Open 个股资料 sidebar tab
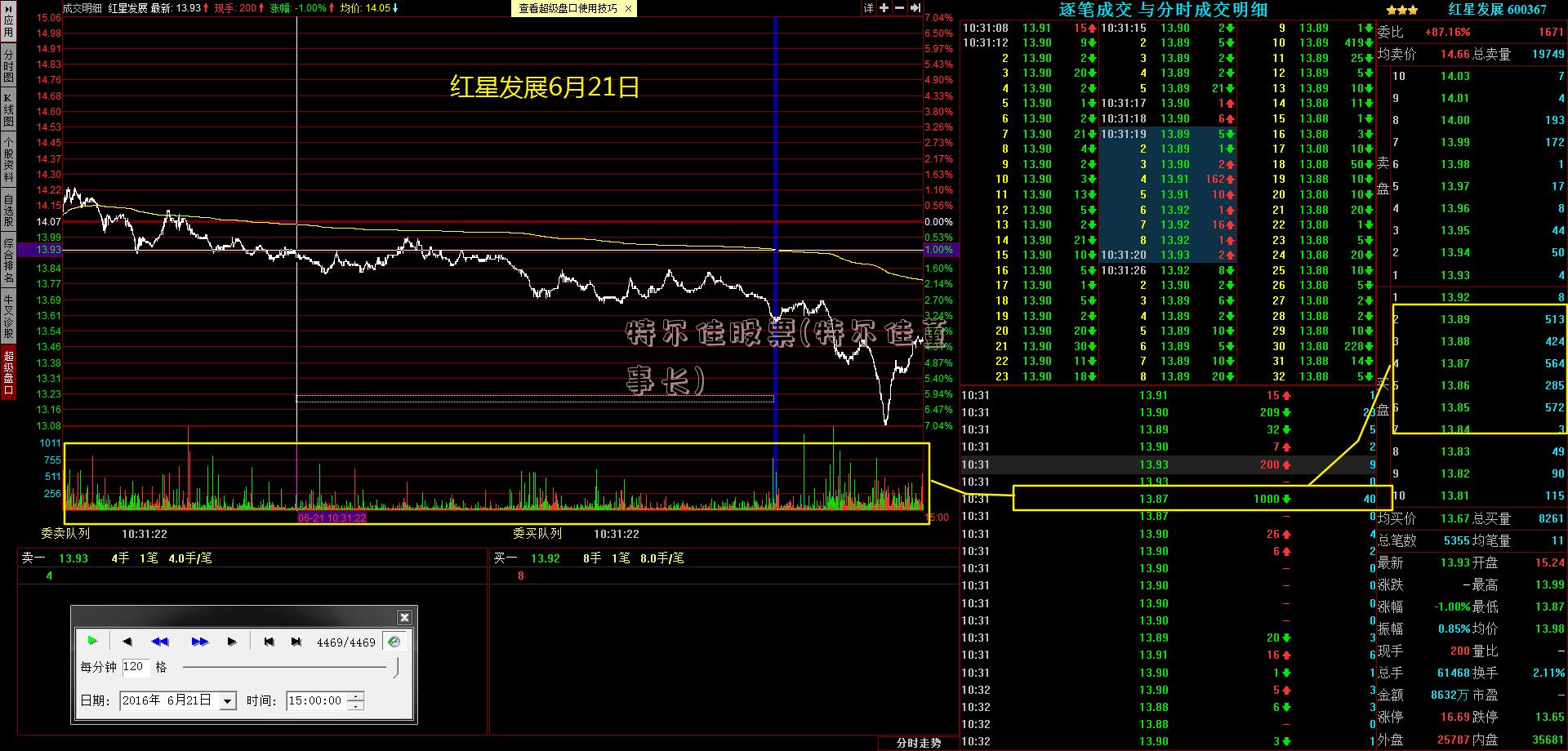Image resolution: width=1568 pixels, height=751 pixels. [x=8, y=160]
